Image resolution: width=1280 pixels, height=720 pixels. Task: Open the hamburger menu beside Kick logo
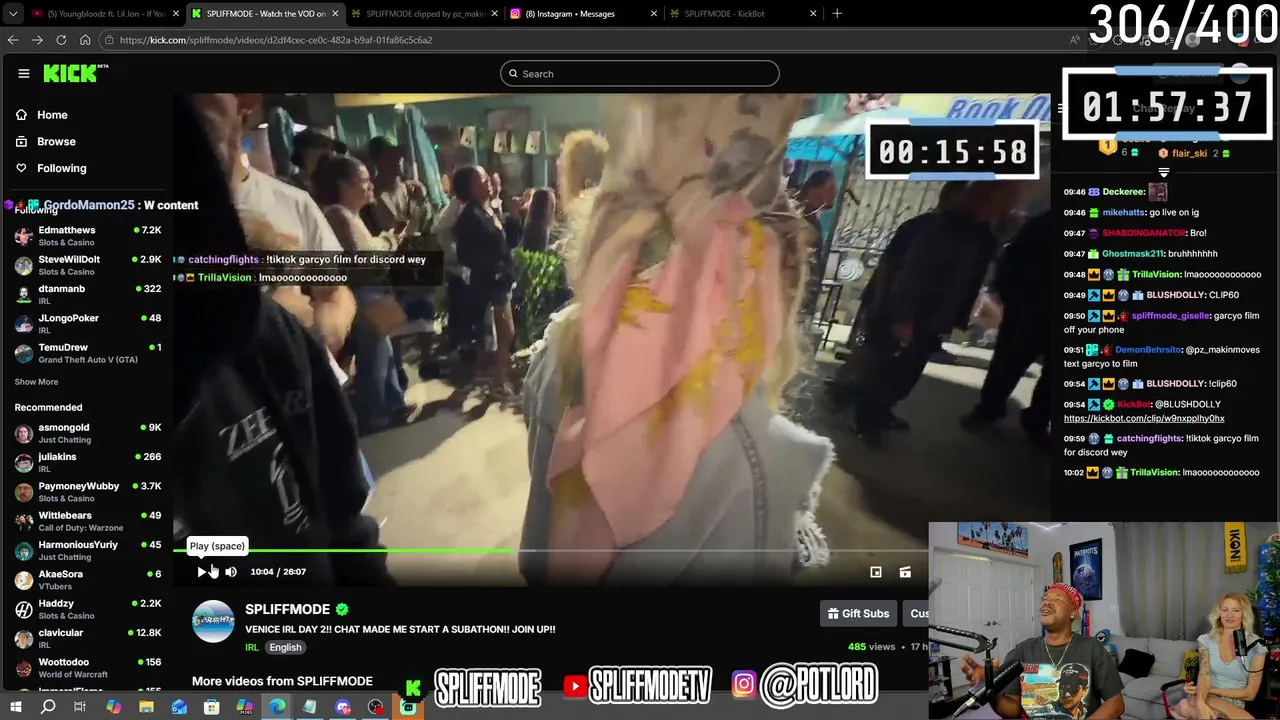click(x=24, y=73)
